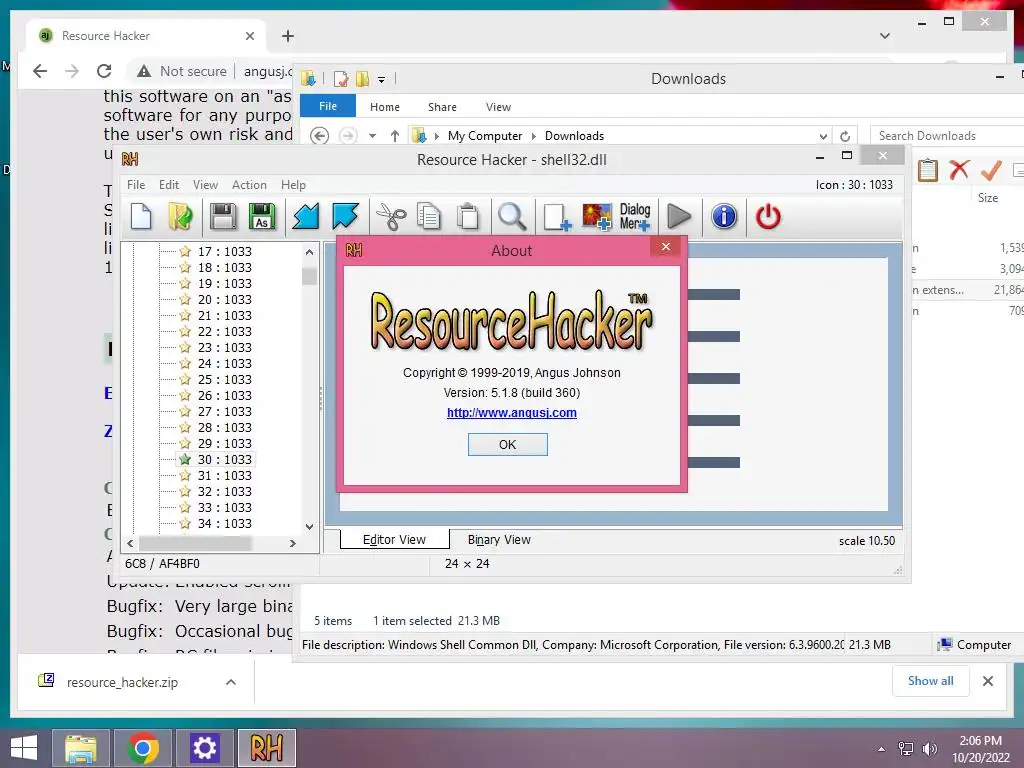
Task: Click the volume speaker tray icon
Action: coord(930,749)
